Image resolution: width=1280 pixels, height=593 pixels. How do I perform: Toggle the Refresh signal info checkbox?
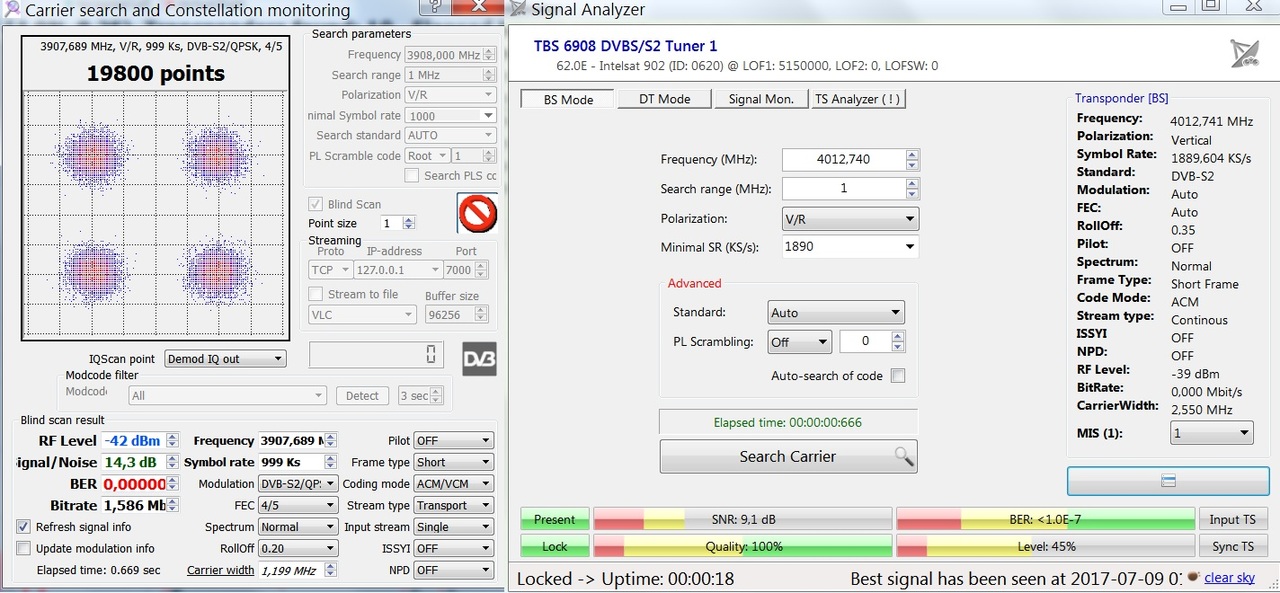point(24,526)
